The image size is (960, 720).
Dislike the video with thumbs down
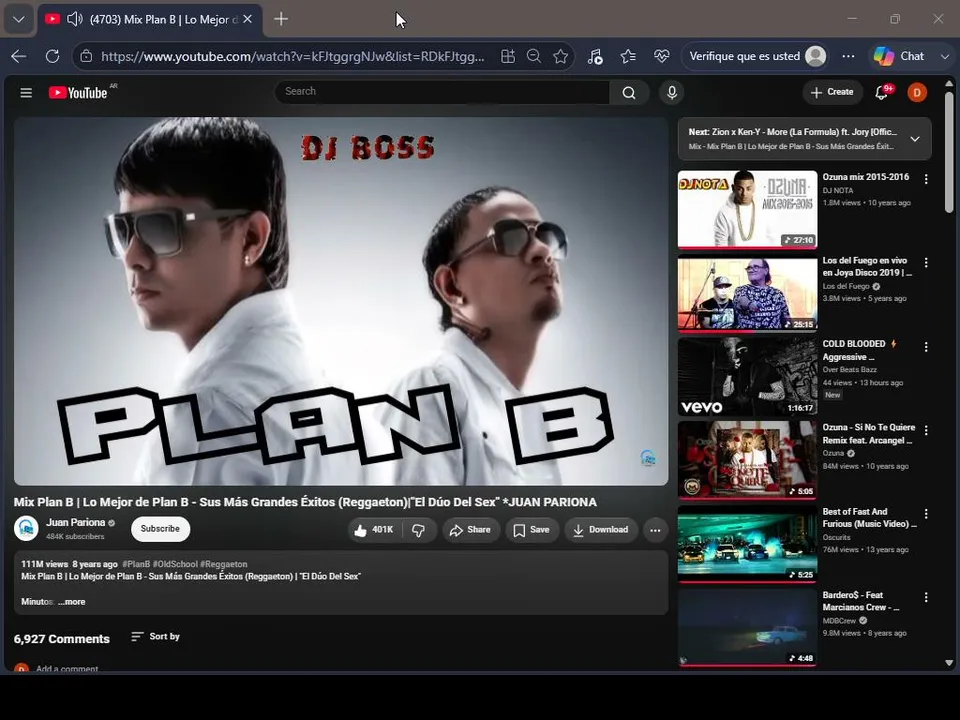(x=419, y=530)
